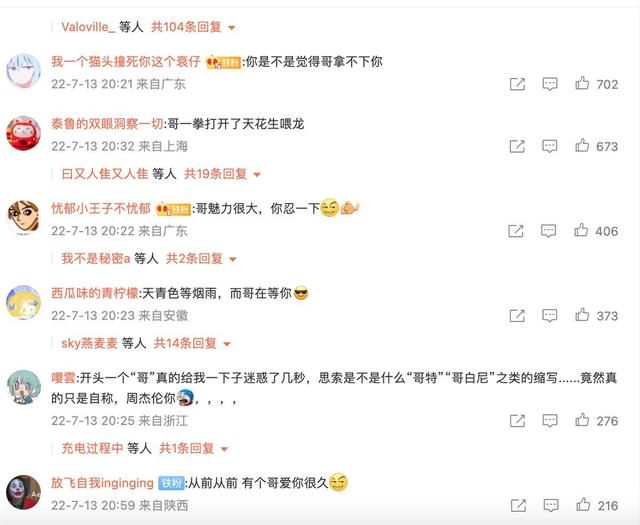Image resolution: width=640 pixels, height=525 pixels.
Task: Thumbs-up the comment with 216 likes
Action: (x=583, y=505)
